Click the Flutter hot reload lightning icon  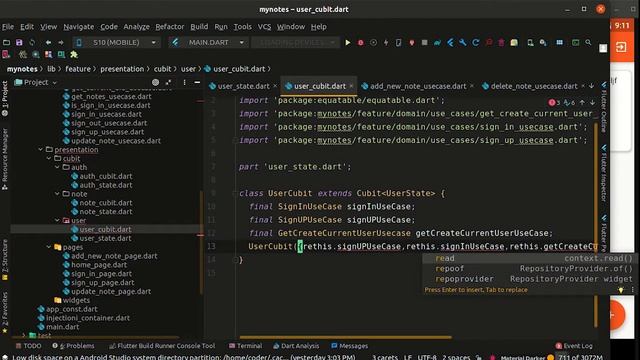[386, 42]
